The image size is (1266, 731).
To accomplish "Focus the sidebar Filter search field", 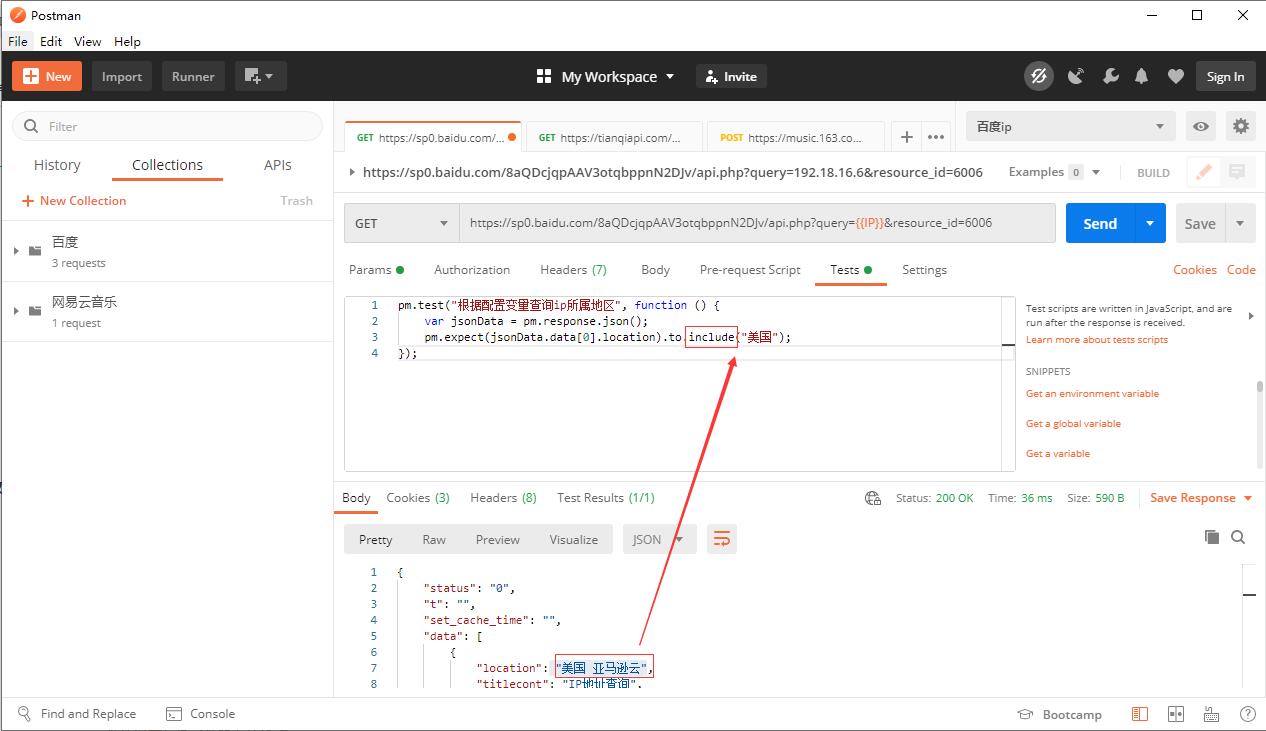I will [x=168, y=126].
